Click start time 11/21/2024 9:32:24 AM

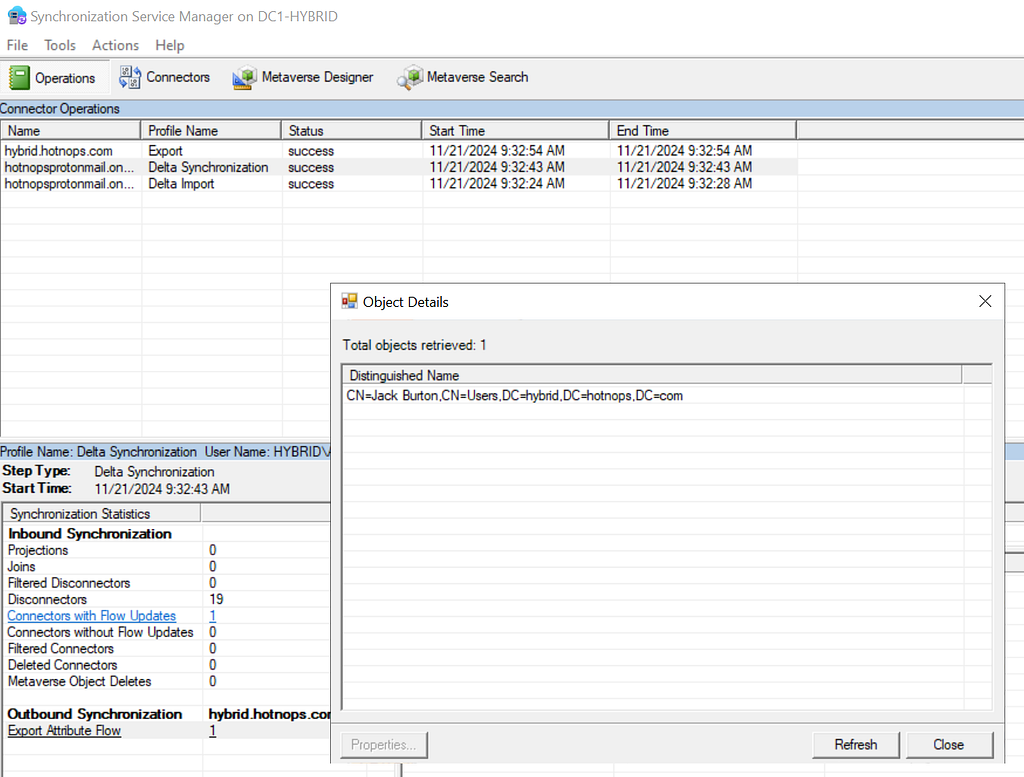pyautogui.click(x=496, y=183)
